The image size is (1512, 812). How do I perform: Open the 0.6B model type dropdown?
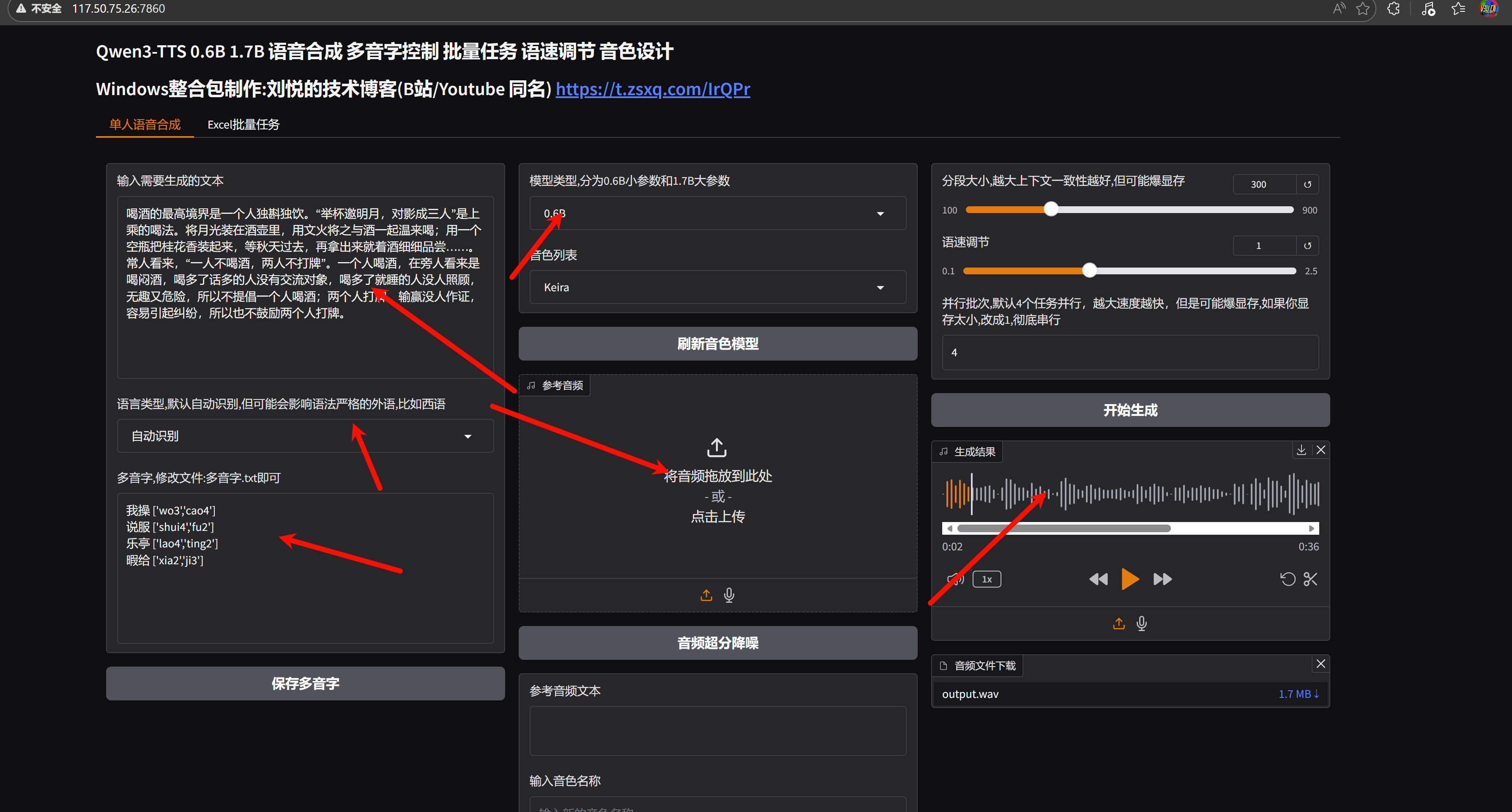pyautogui.click(x=717, y=213)
